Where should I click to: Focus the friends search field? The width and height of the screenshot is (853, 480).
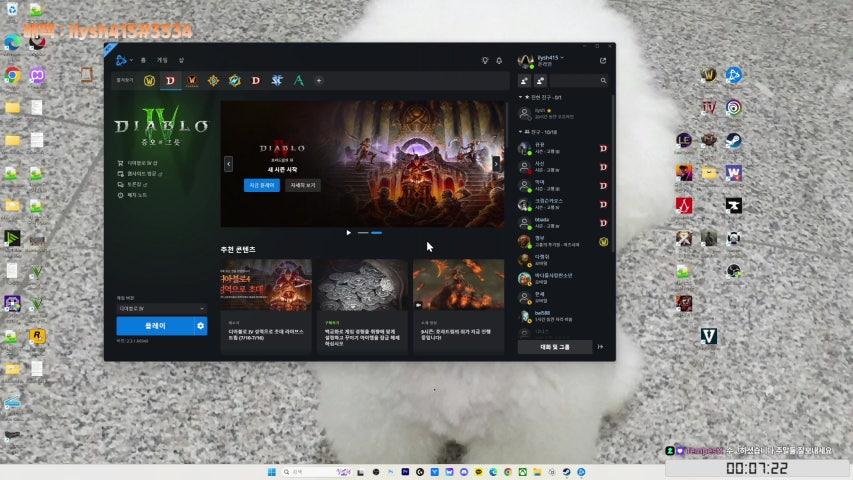(579, 81)
